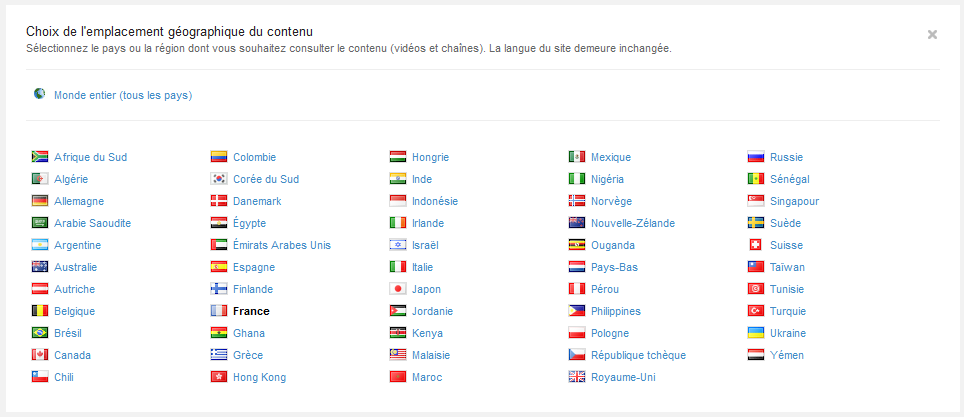Choose the Maroc link
The height and width of the screenshot is (417, 964).
427,377
